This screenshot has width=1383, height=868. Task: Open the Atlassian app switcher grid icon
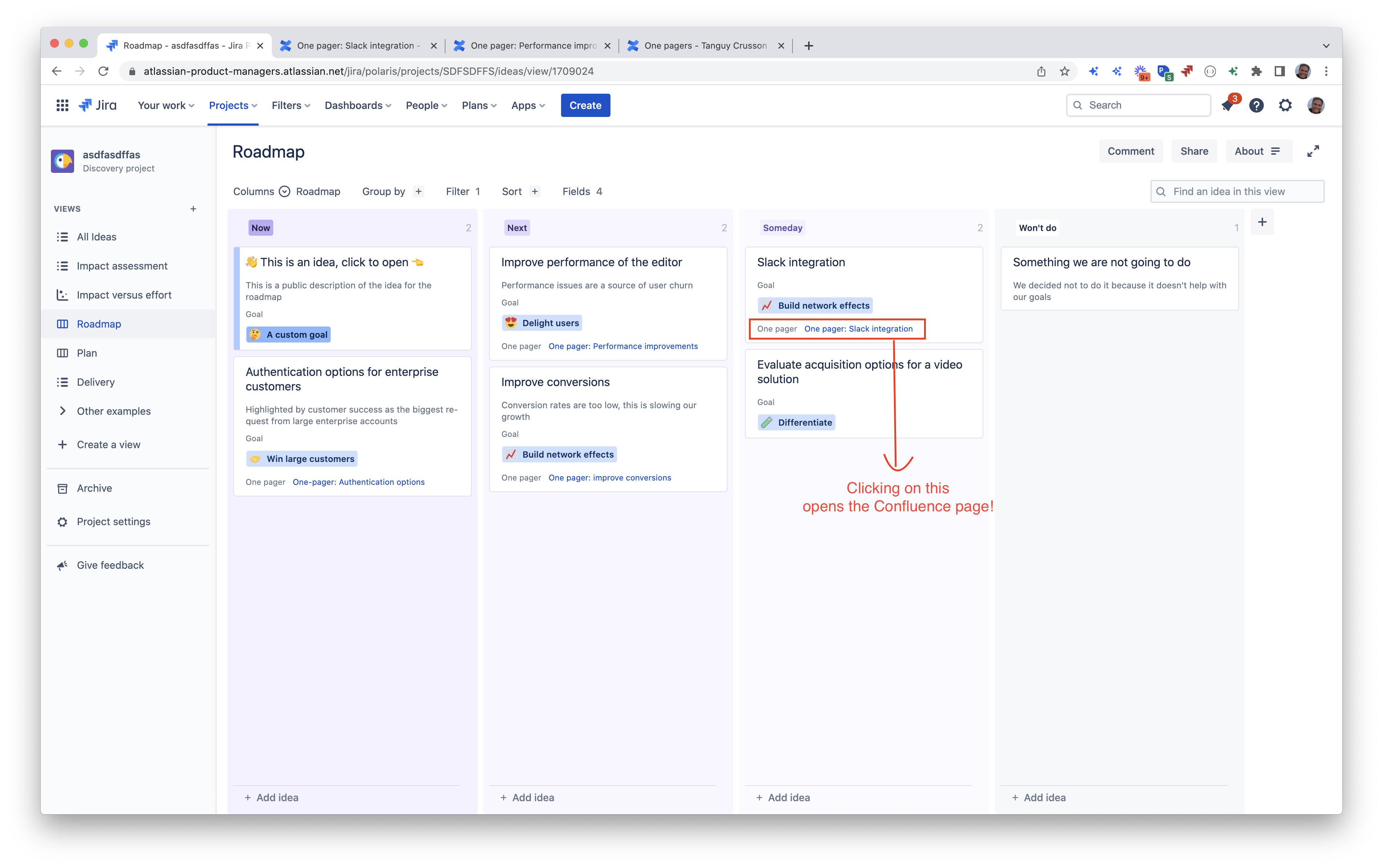tap(62, 105)
